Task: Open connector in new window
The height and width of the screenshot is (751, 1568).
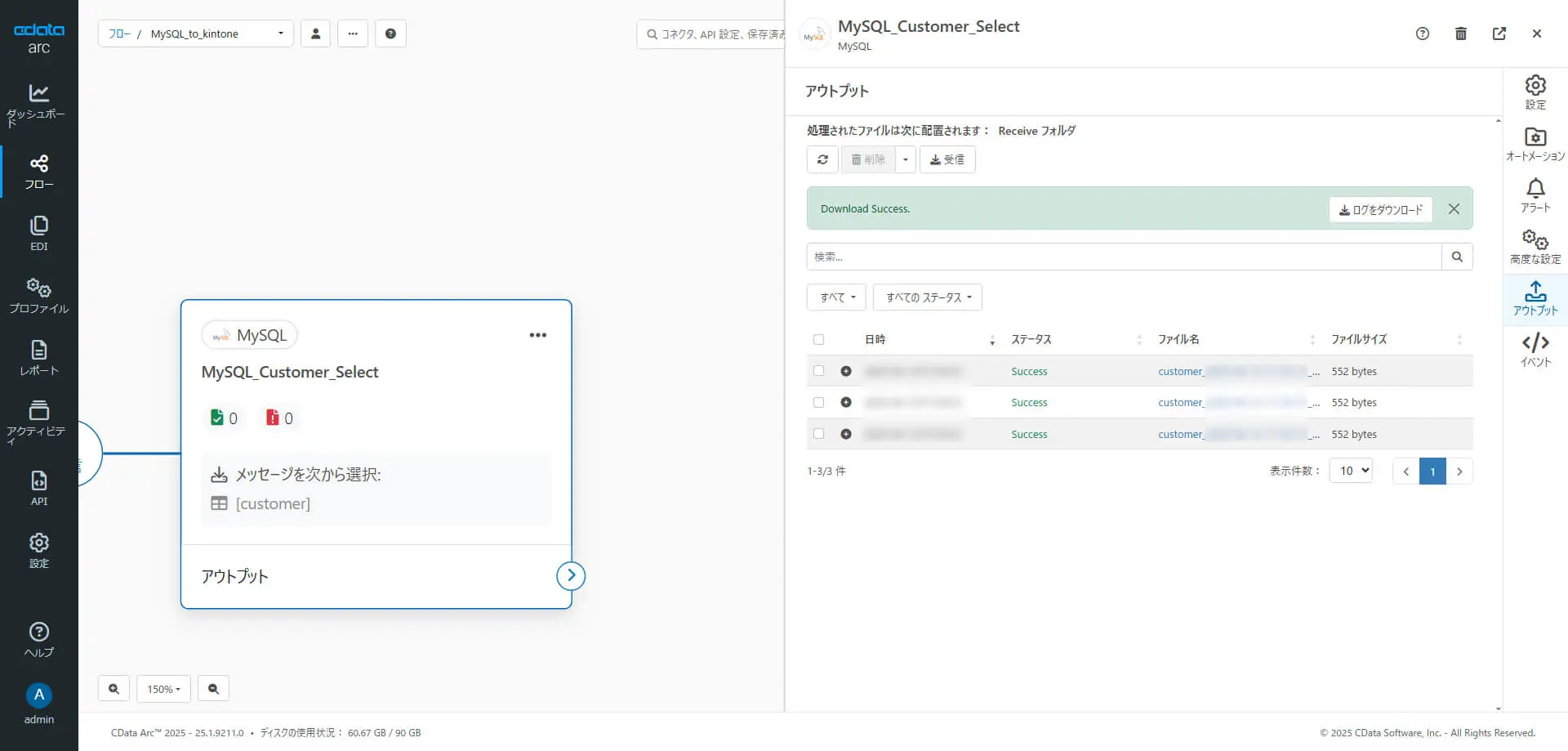Action: (1499, 34)
